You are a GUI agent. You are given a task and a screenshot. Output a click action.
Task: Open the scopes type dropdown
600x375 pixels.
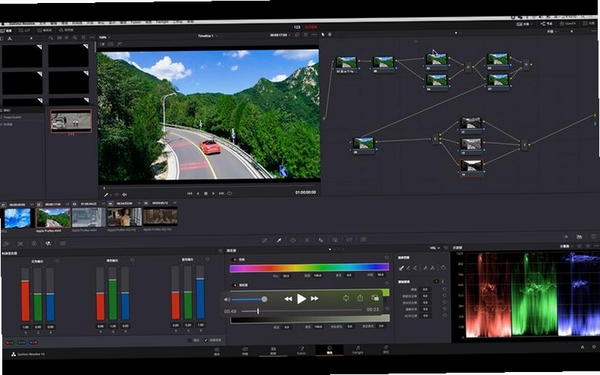coord(566,247)
